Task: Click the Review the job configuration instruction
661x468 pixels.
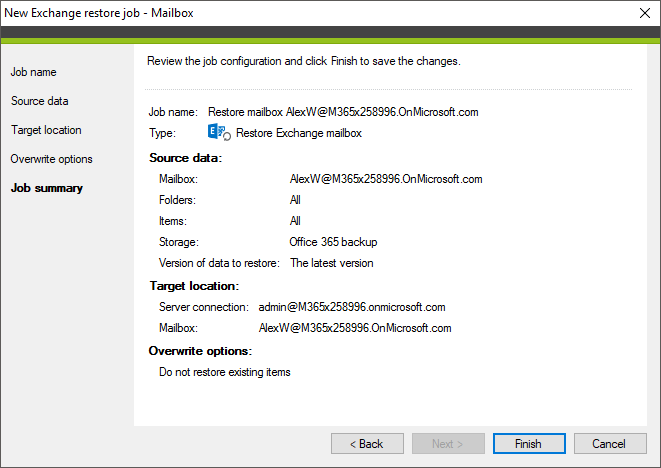Action: [x=304, y=62]
